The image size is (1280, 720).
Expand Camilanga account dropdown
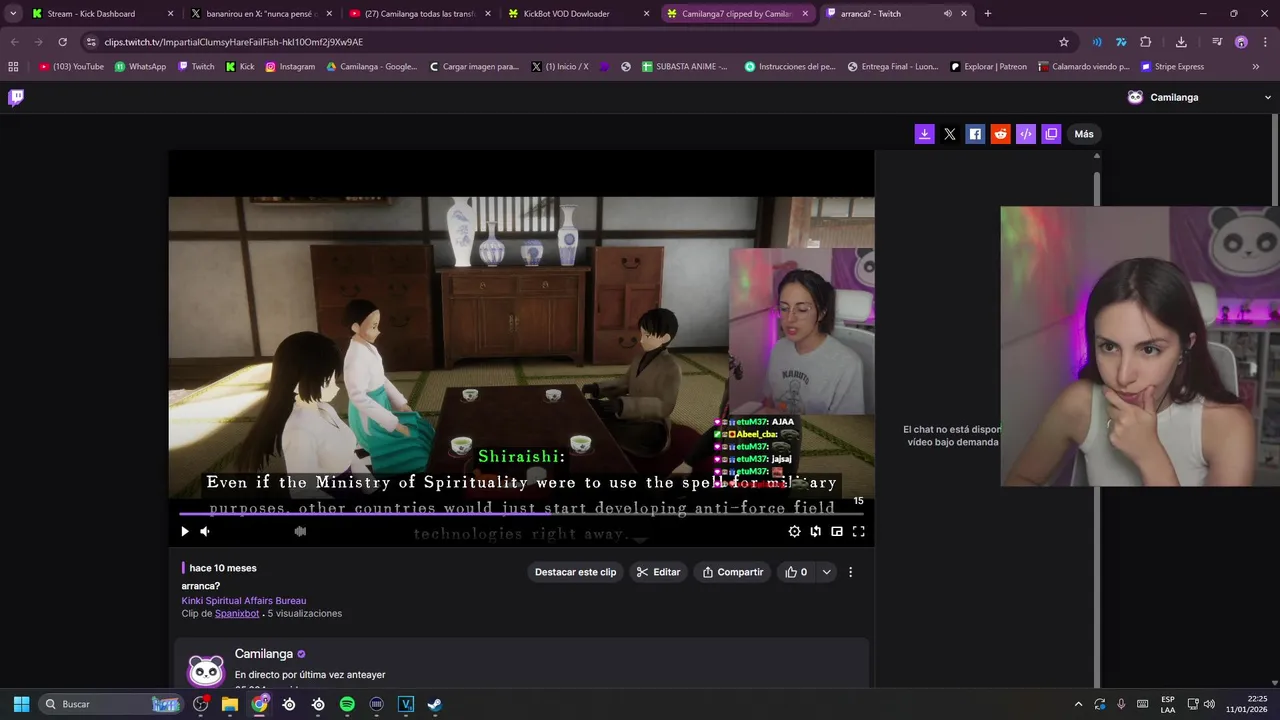pyautogui.click(x=1268, y=98)
